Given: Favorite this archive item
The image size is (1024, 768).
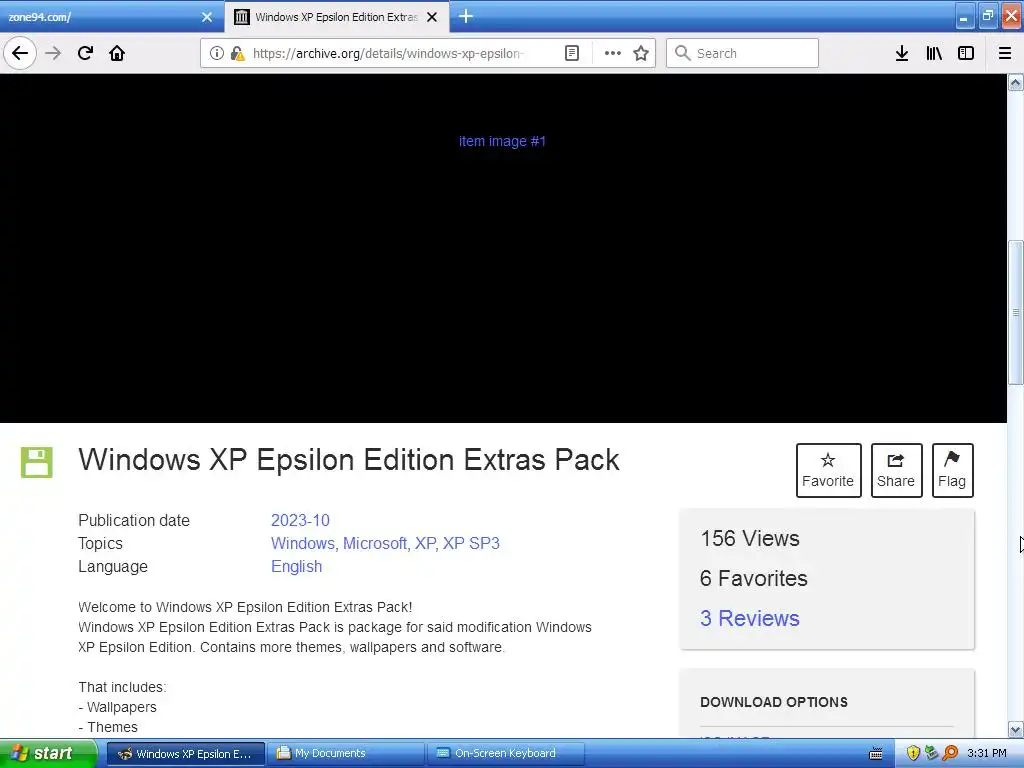Looking at the screenshot, I should coord(828,470).
